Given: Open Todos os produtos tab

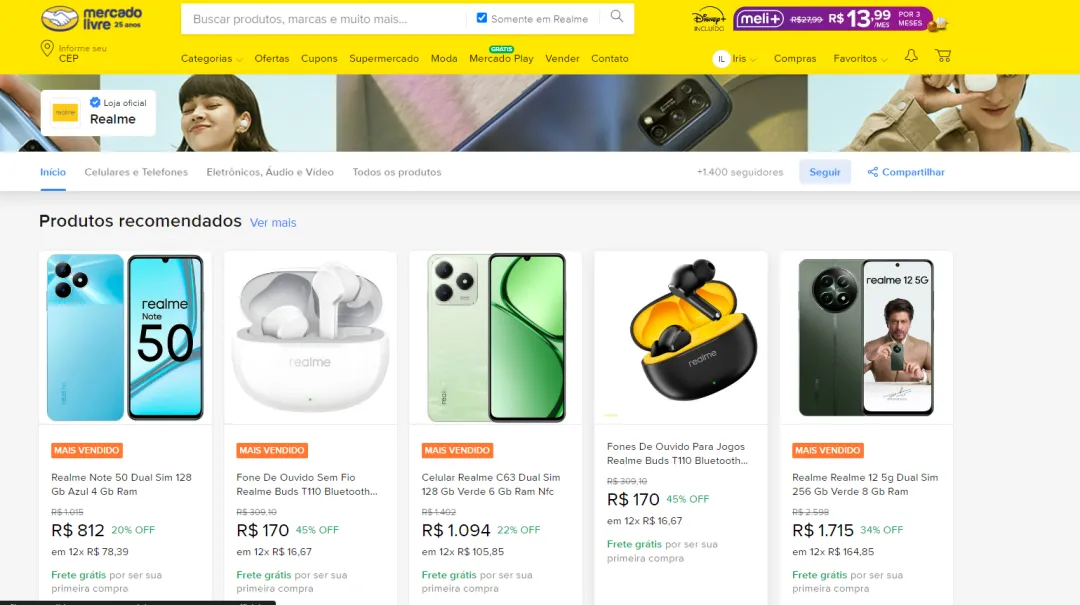Looking at the screenshot, I should click(396, 172).
